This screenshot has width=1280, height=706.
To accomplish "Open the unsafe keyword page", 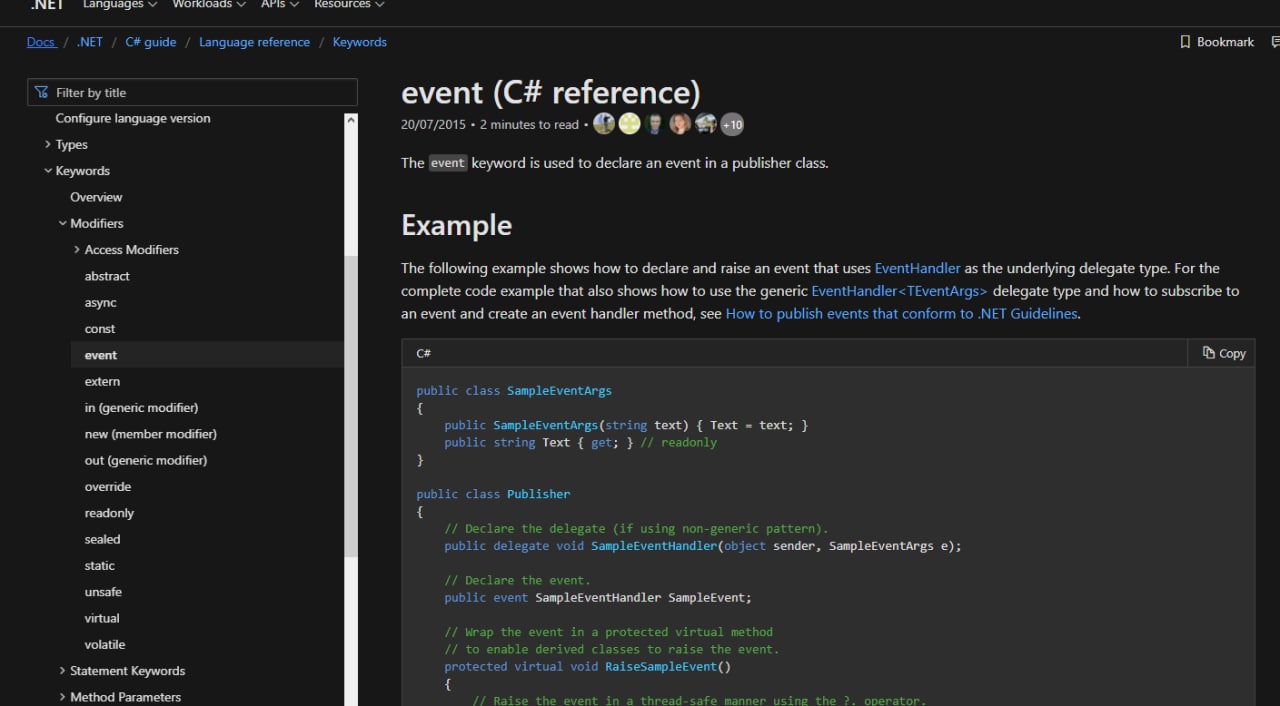I will (x=103, y=592).
